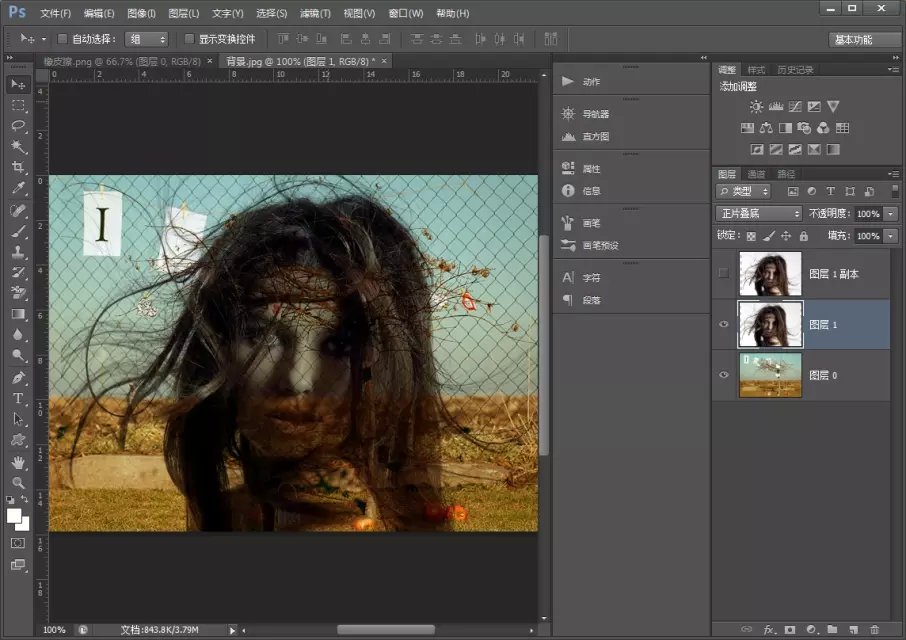Show the hidden 图层 1 副本 layer

pyautogui.click(x=724, y=274)
